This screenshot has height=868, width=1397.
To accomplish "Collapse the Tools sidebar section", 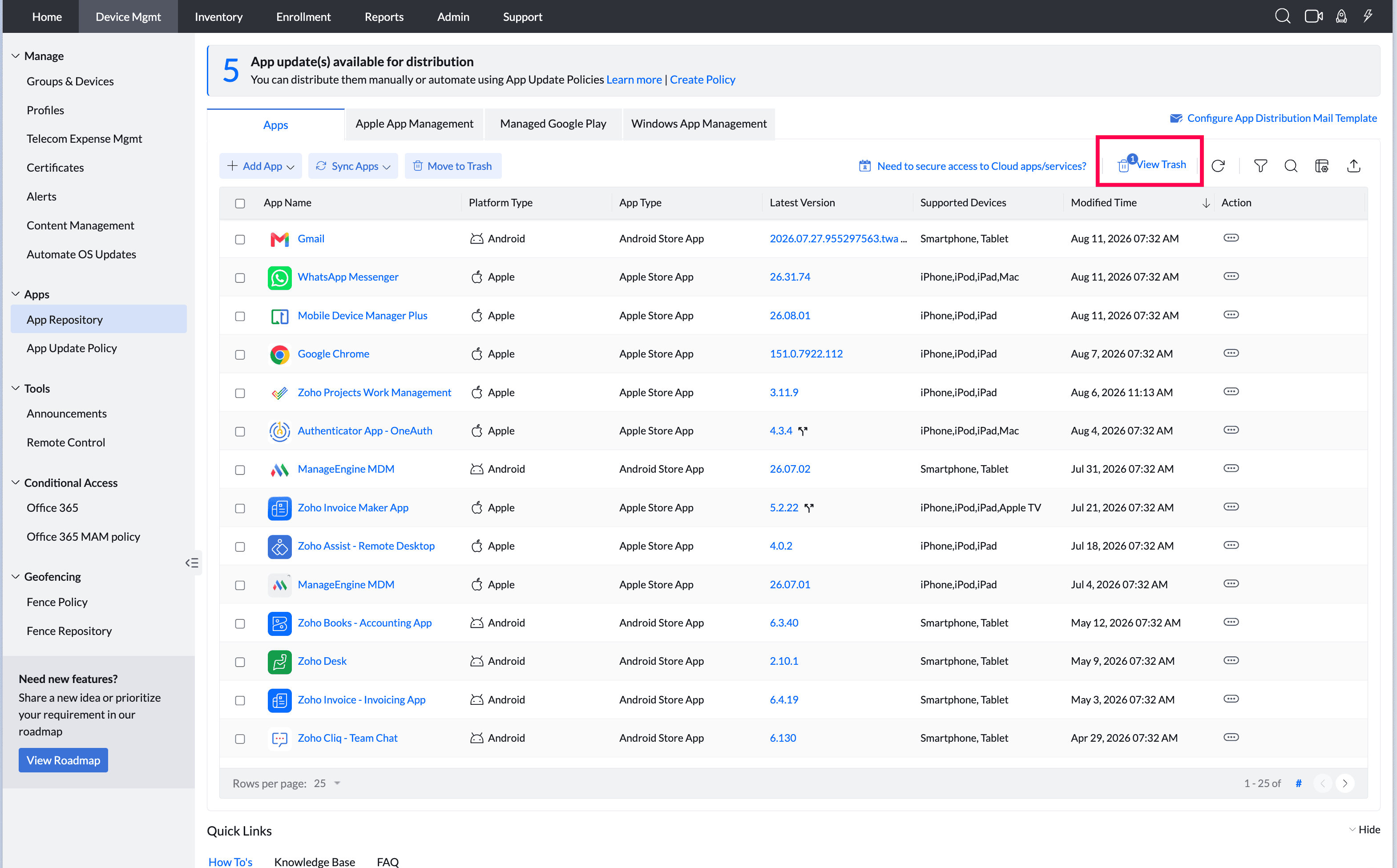I will (16, 388).
